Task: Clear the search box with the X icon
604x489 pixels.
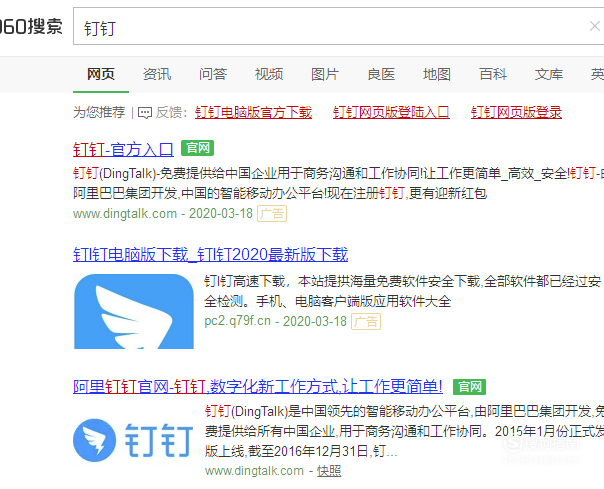Action: [x=594, y=26]
